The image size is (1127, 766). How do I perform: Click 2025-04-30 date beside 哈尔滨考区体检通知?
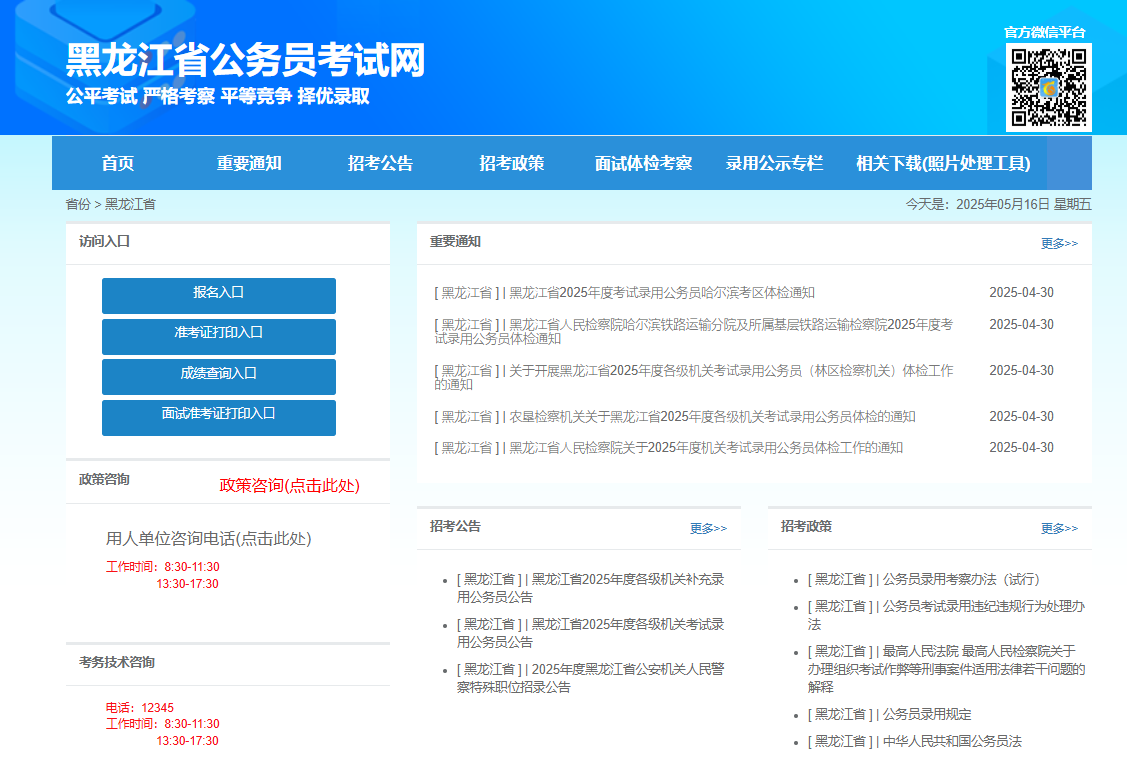[x=1021, y=292]
